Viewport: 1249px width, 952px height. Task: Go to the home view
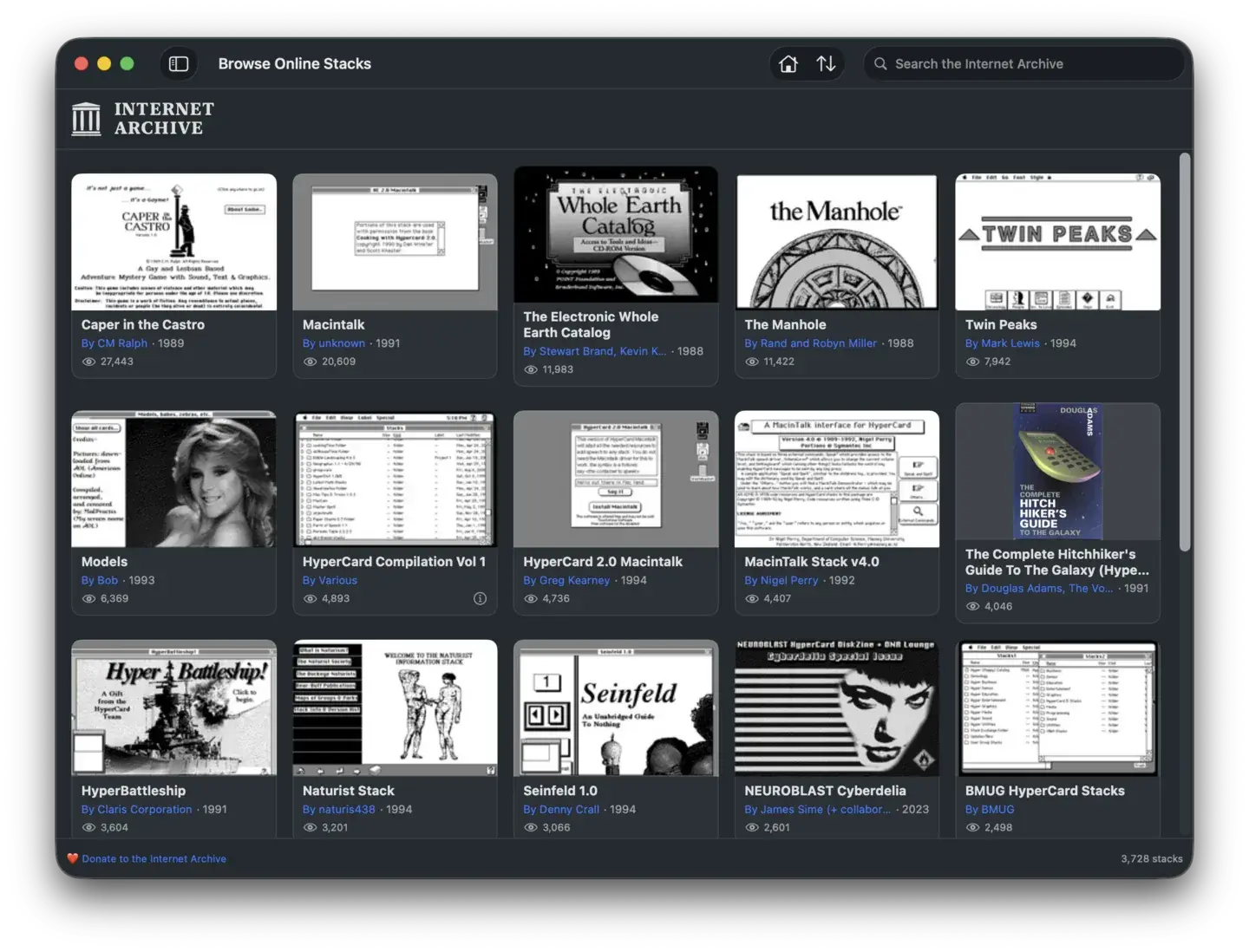pos(788,64)
